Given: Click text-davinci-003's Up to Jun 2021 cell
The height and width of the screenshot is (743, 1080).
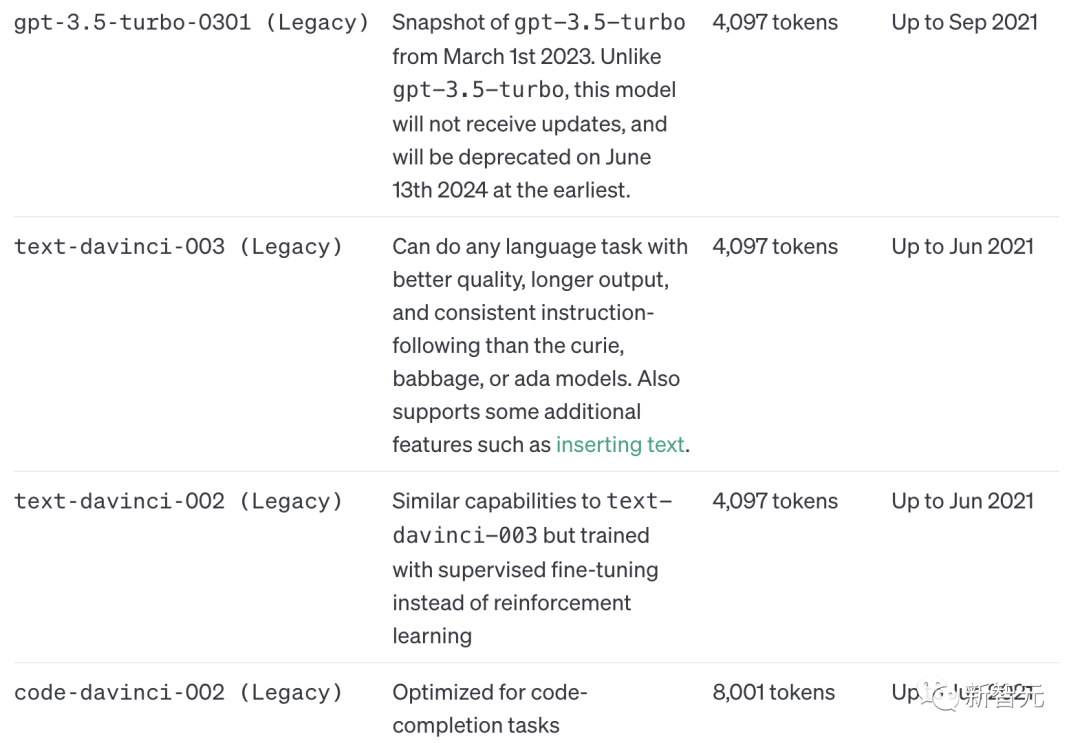Looking at the screenshot, I should coord(962,247).
